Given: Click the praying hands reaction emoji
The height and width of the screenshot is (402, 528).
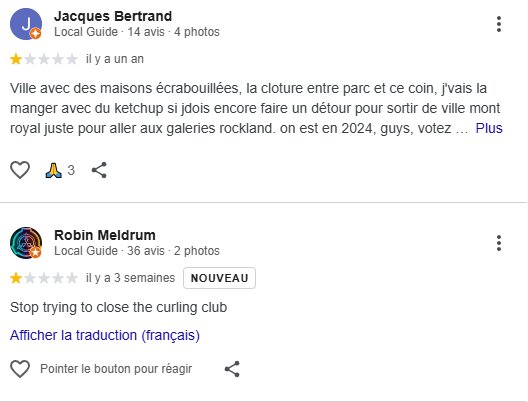Looking at the screenshot, I should point(54,170).
